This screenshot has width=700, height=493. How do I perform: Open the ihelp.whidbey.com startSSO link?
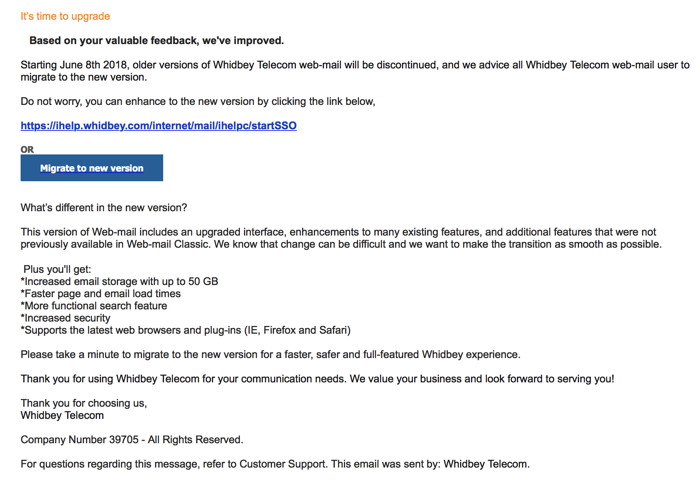click(158, 126)
